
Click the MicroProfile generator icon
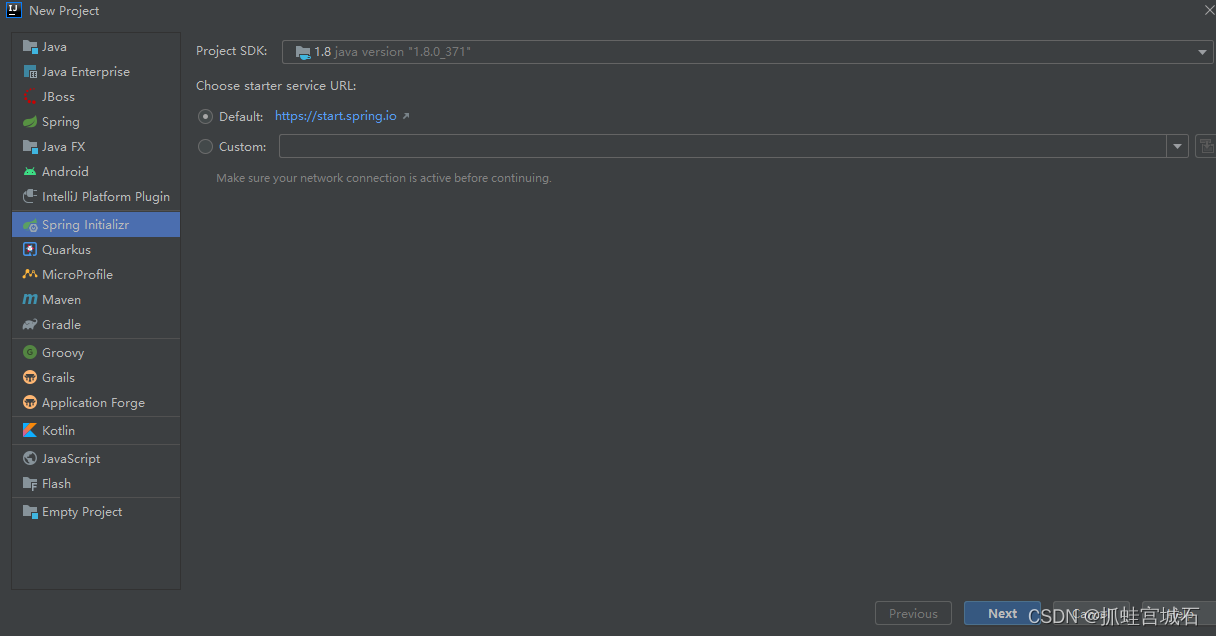click(x=31, y=274)
